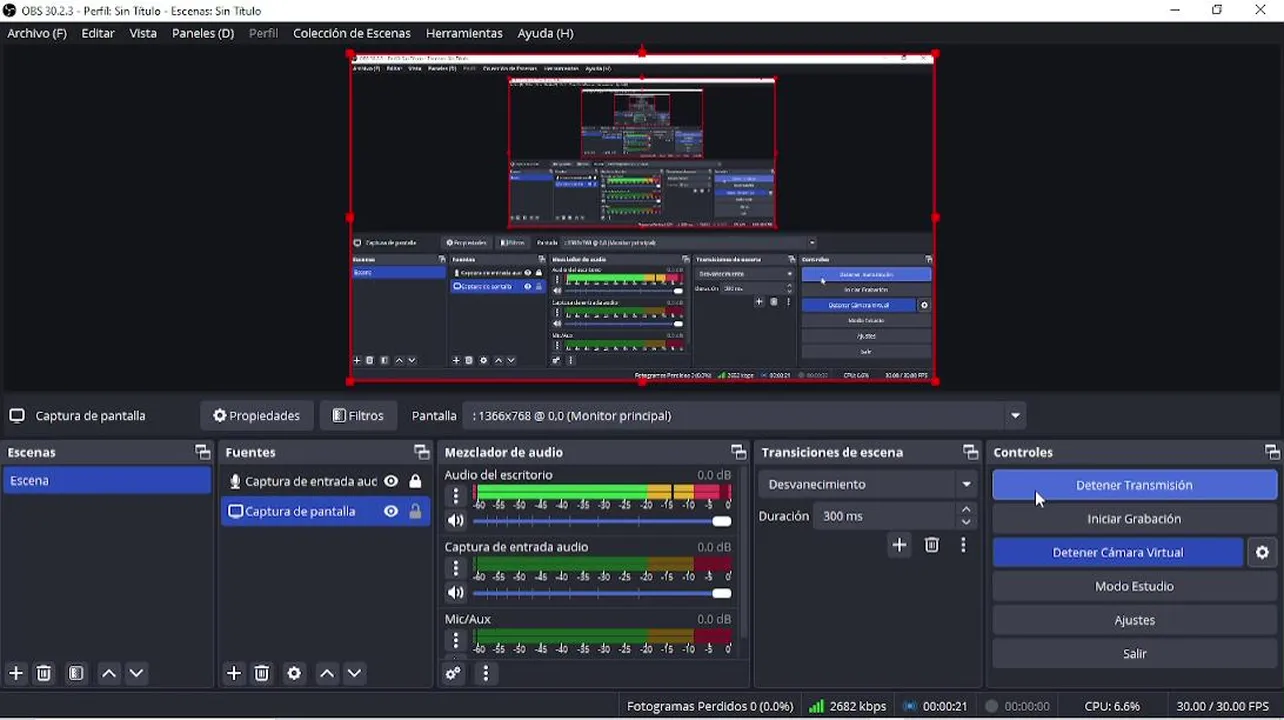Undock the Mezclador de audio panel
This screenshot has width=1284, height=720.
click(x=739, y=452)
